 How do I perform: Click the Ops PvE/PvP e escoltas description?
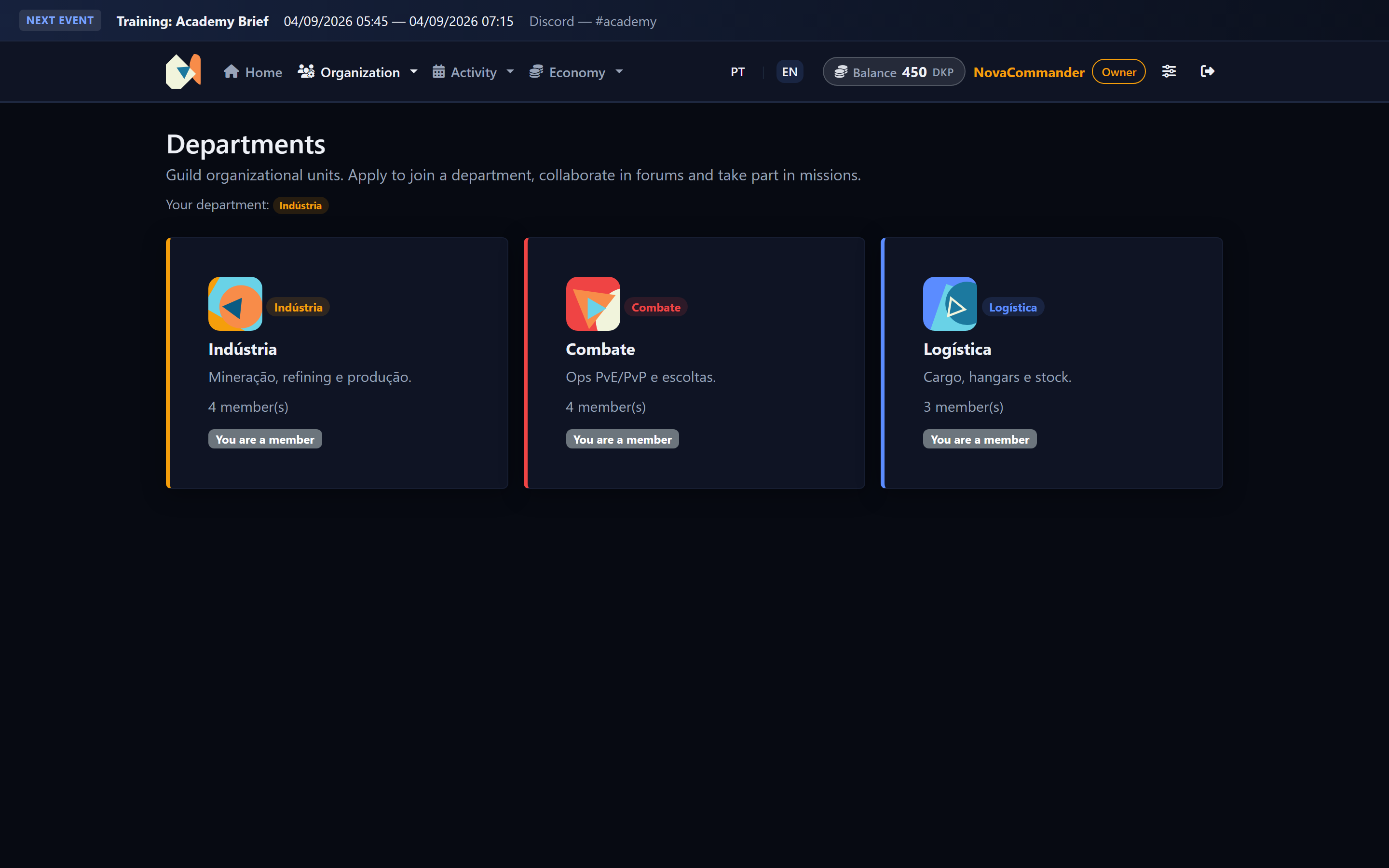pyautogui.click(x=640, y=377)
